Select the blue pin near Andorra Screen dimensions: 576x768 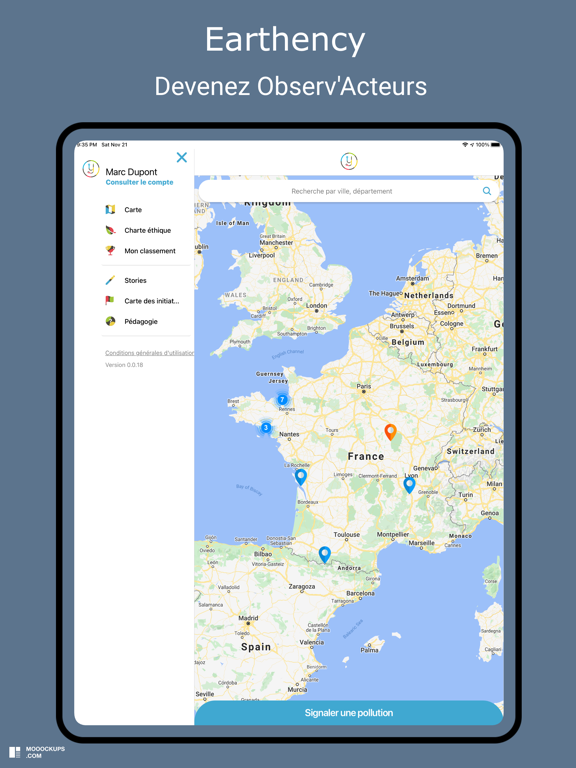click(x=325, y=554)
